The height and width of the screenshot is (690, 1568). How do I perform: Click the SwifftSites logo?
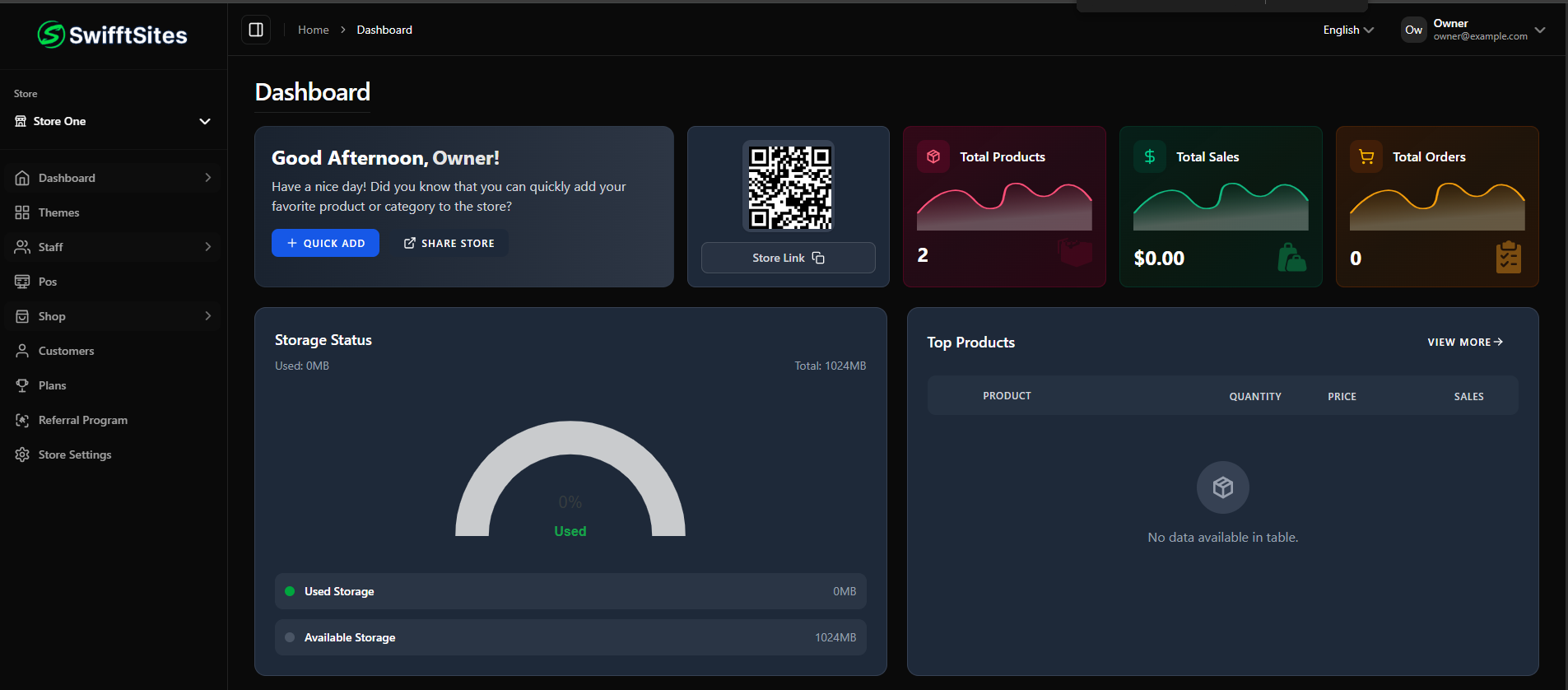[113, 35]
